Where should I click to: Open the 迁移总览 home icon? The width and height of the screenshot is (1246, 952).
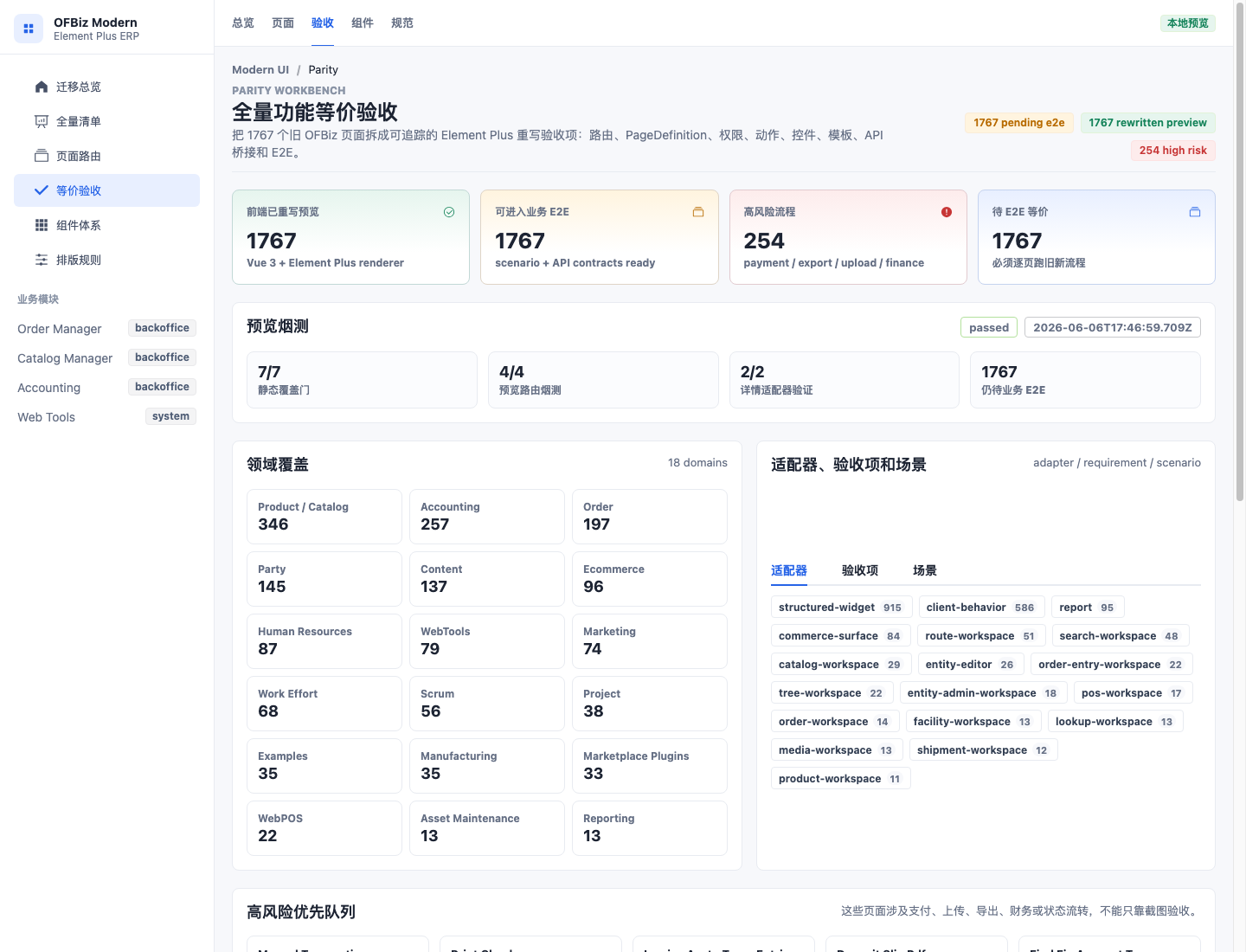(42, 87)
